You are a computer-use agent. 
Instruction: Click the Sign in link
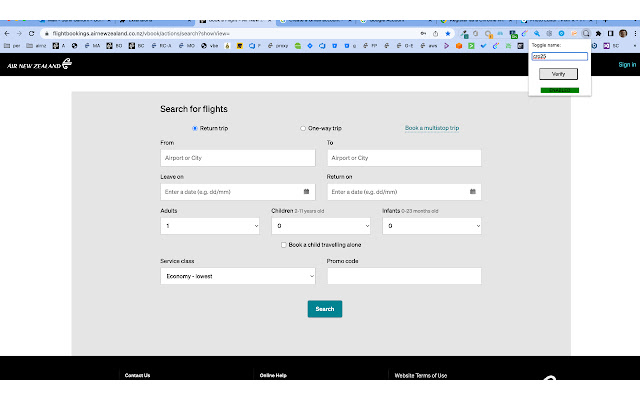click(627, 64)
